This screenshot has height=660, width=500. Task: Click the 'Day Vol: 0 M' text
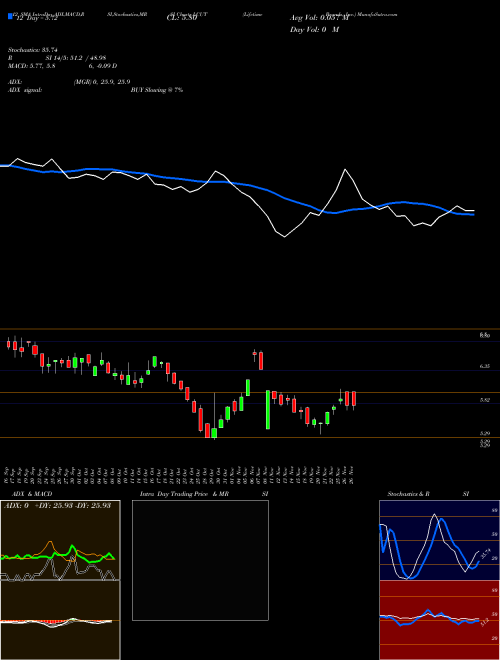point(314,30)
